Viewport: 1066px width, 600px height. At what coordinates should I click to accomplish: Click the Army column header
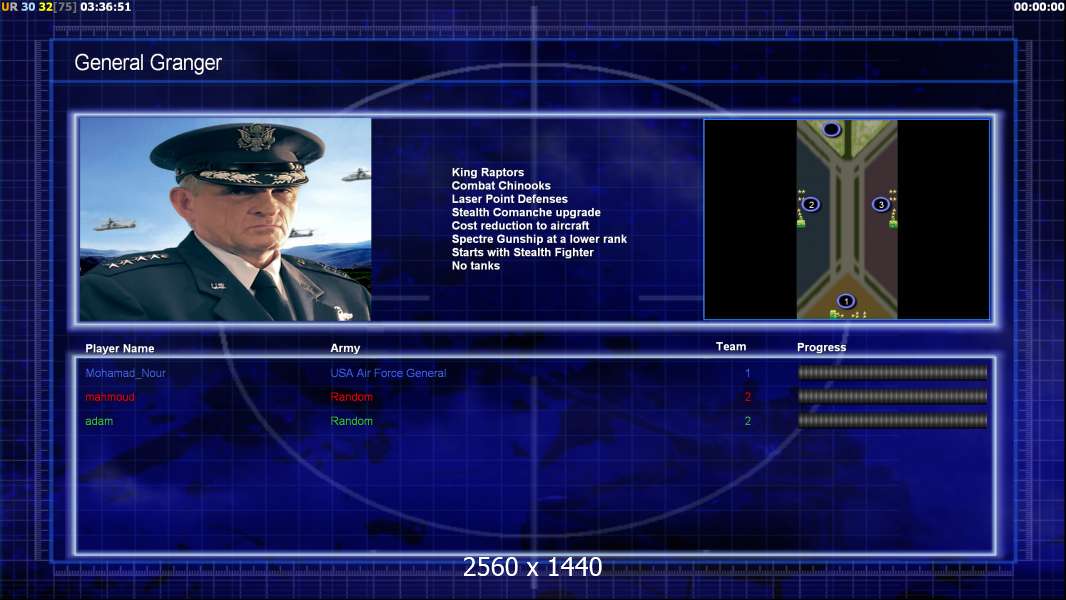click(345, 348)
